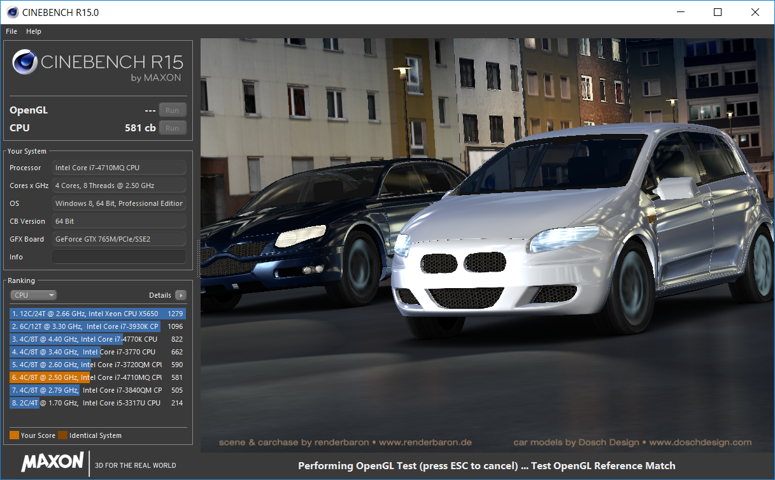This screenshot has width=775, height=480.
Task: Select the Processor field Intel Core i7-4710MQ
Action: pos(119,168)
